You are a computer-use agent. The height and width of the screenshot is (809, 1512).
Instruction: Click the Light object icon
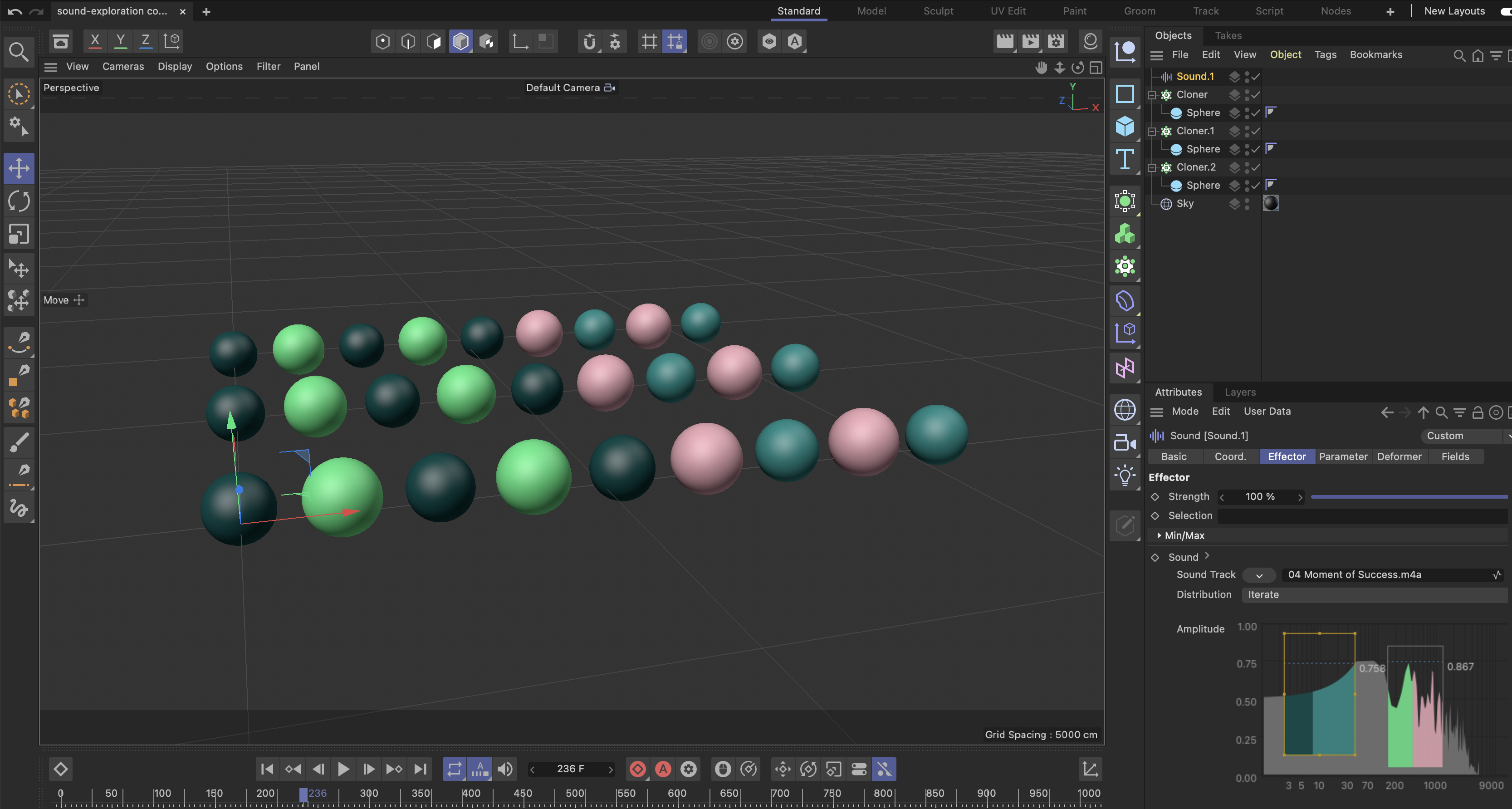click(1125, 476)
